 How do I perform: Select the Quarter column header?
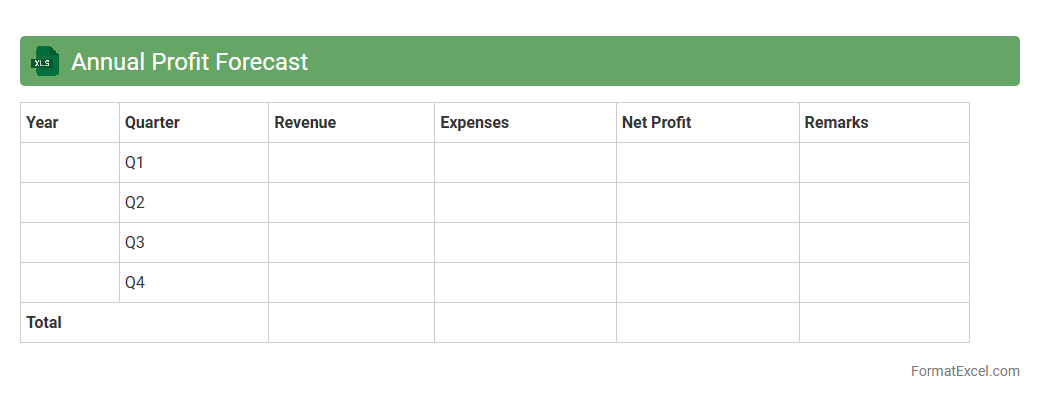click(x=193, y=123)
